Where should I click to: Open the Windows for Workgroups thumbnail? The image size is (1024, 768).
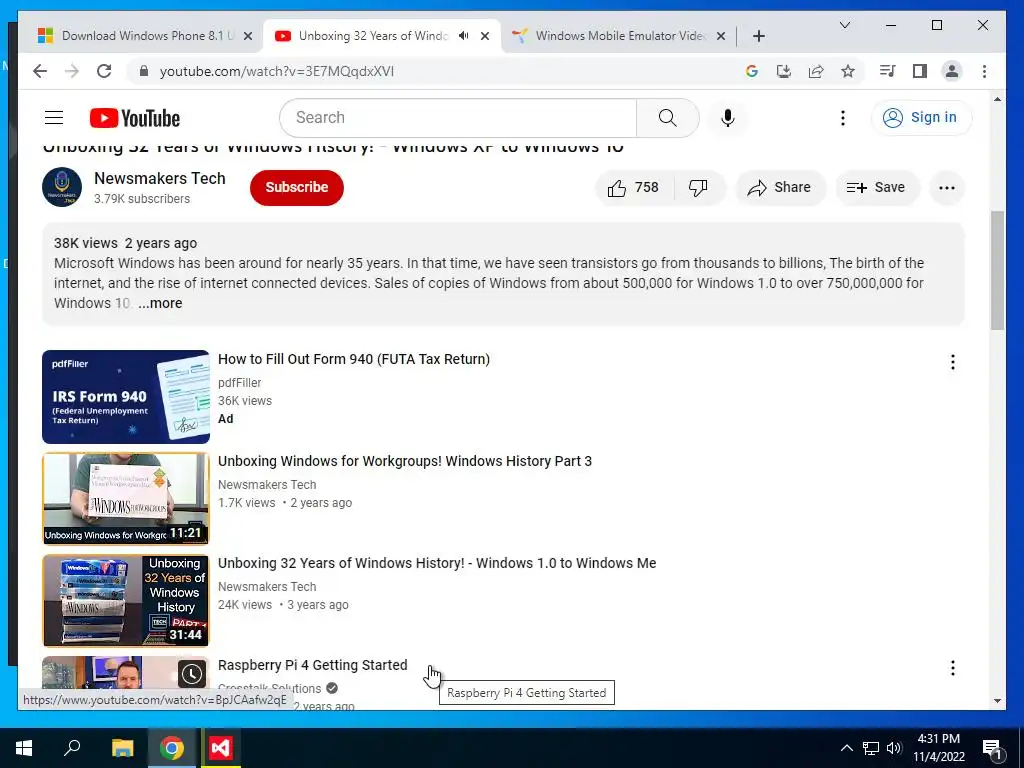(x=125, y=499)
